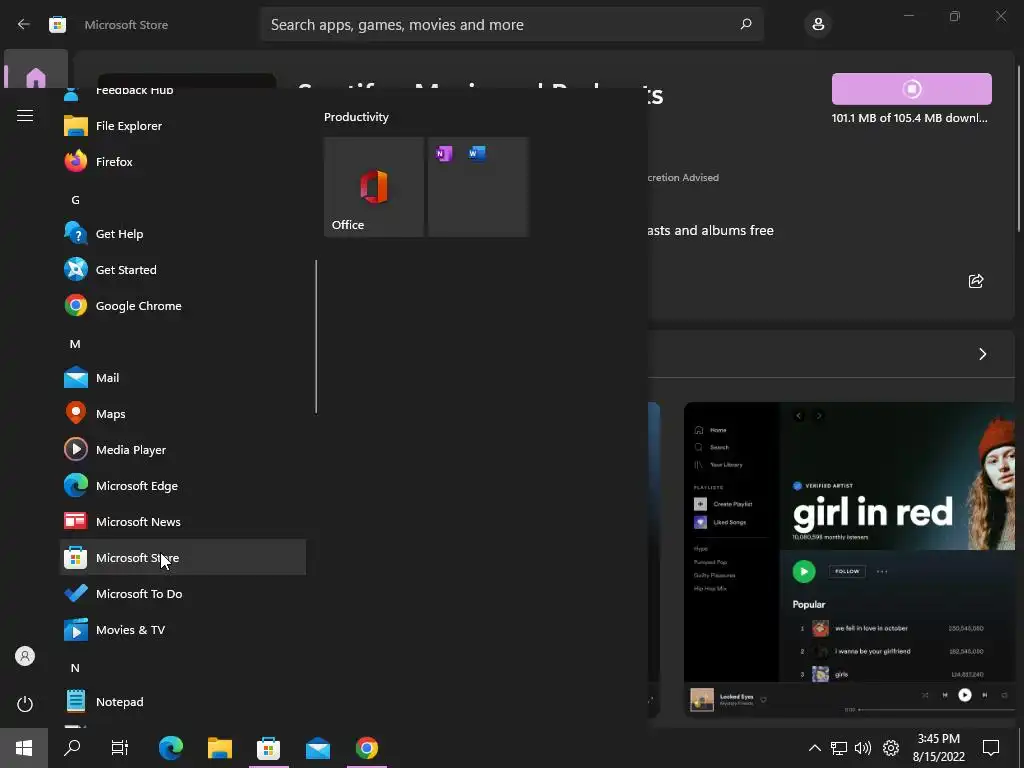Jump to letter M section header
Image resolution: width=1024 pixels, height=768 pixels.
coord(75,344)
